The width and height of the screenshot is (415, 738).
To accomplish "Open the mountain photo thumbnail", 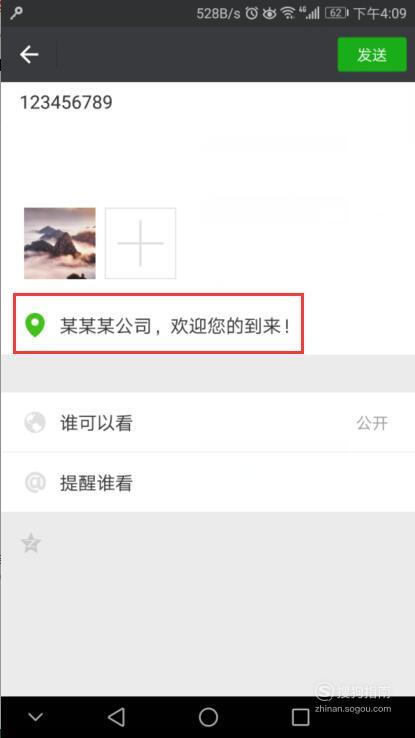I will click(x=60, y=243).
